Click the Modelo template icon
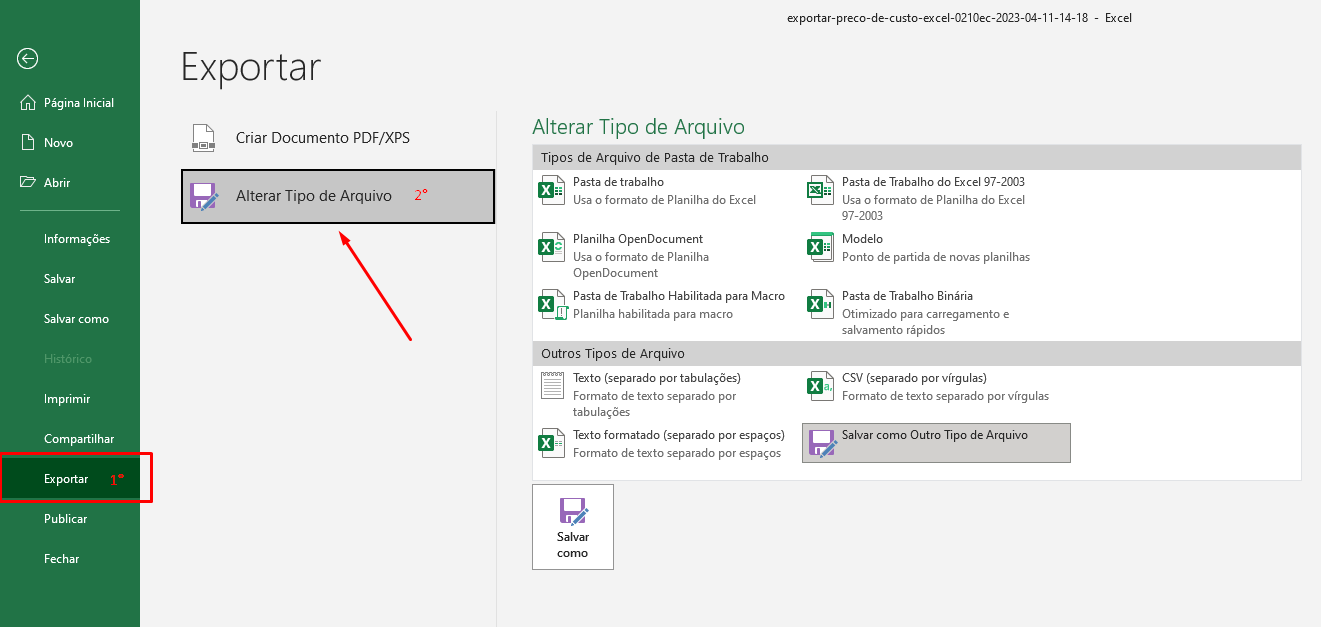This screenshot has height=627, width=1321. [x=821, y=247]
